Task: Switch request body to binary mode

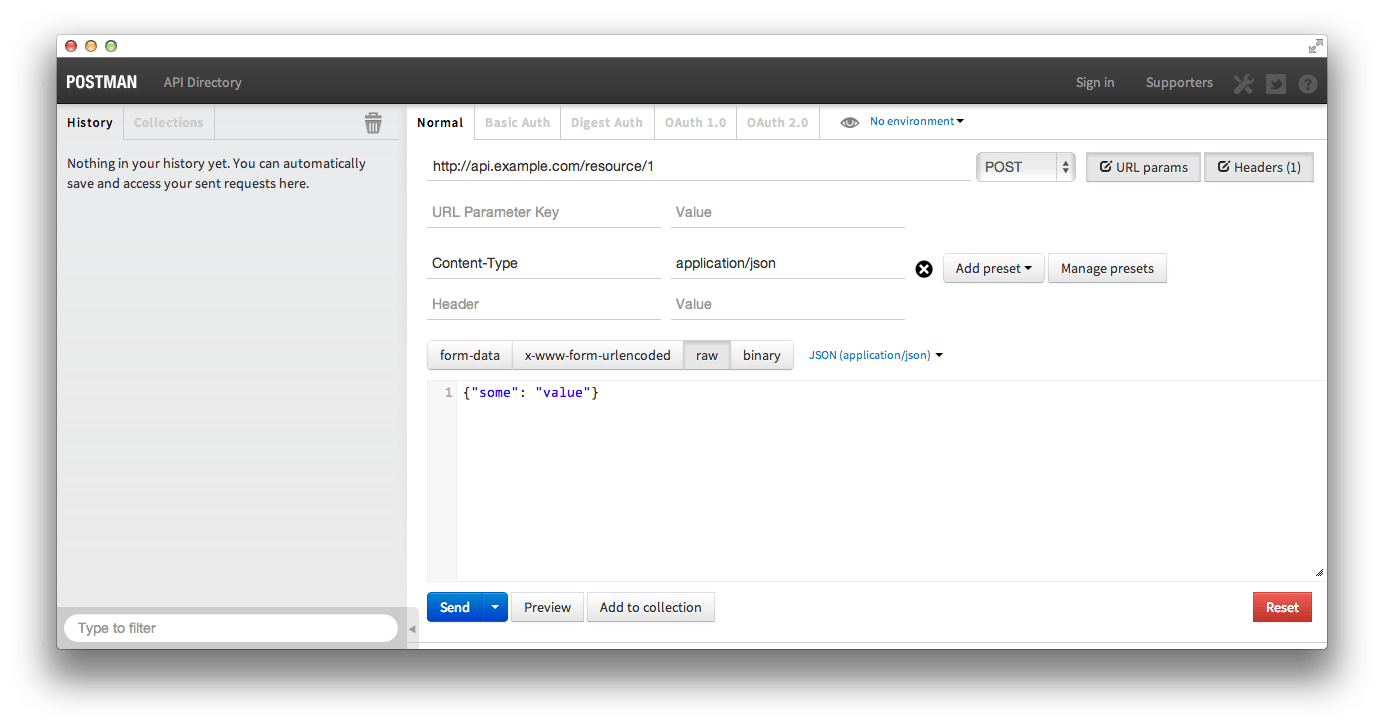Action: click(761, 355)
